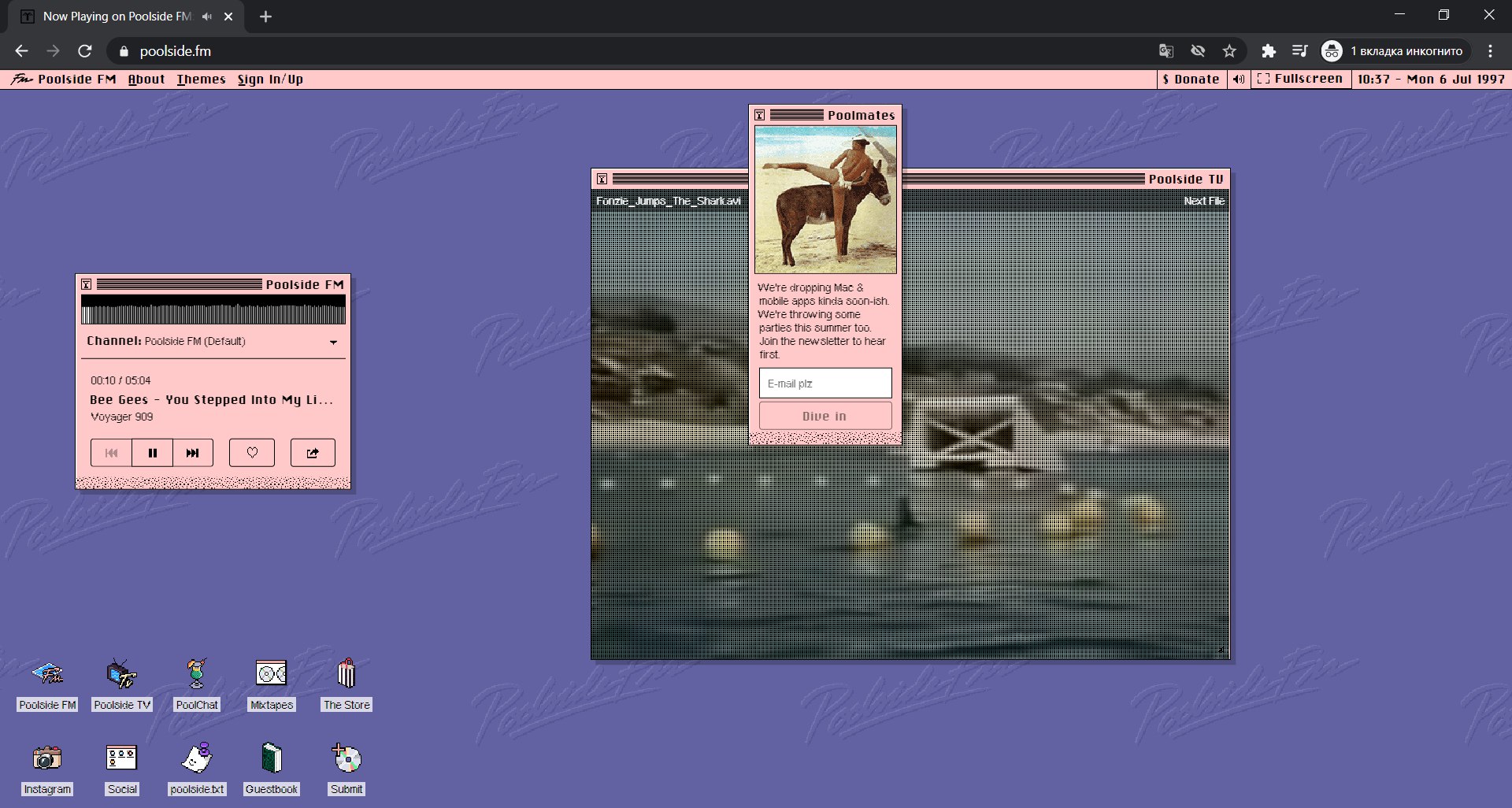Screen dimensions: 1512x808
Task: Skip to next track in player
Action: coord(193,453)
